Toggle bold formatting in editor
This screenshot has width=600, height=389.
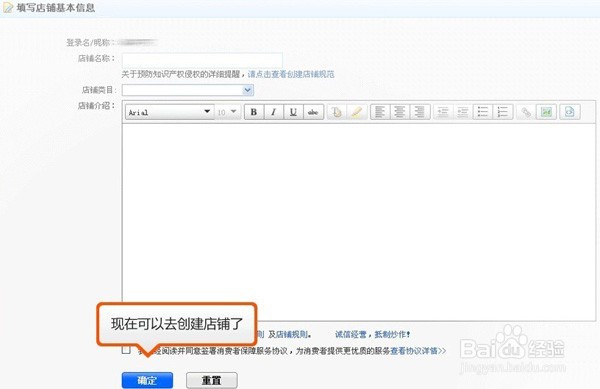[254, 112]
